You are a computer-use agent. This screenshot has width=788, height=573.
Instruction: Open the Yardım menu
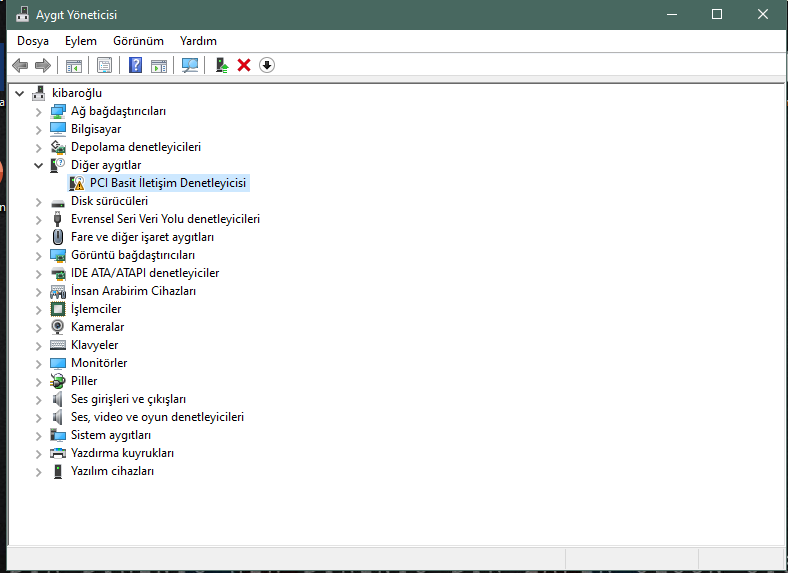point(198,41)
